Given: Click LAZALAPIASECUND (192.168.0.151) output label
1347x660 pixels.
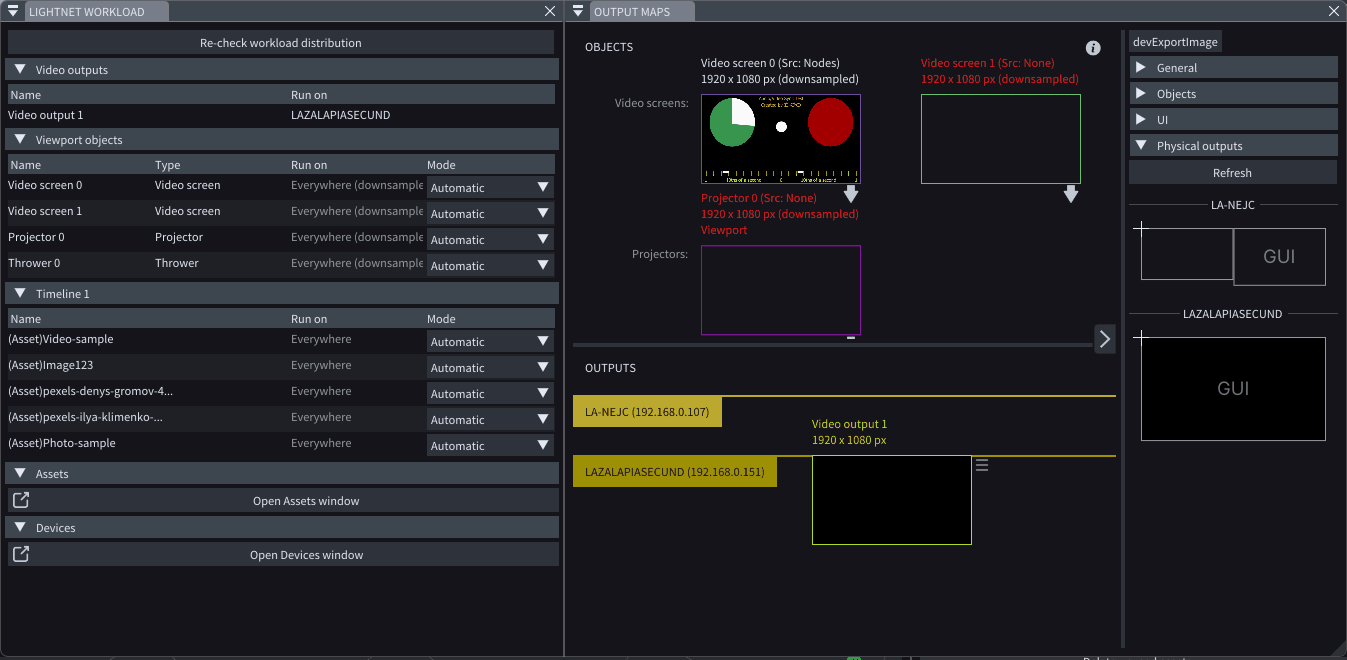Looking at the screenshot, I should pyautogui.click(x=675, y=472).
